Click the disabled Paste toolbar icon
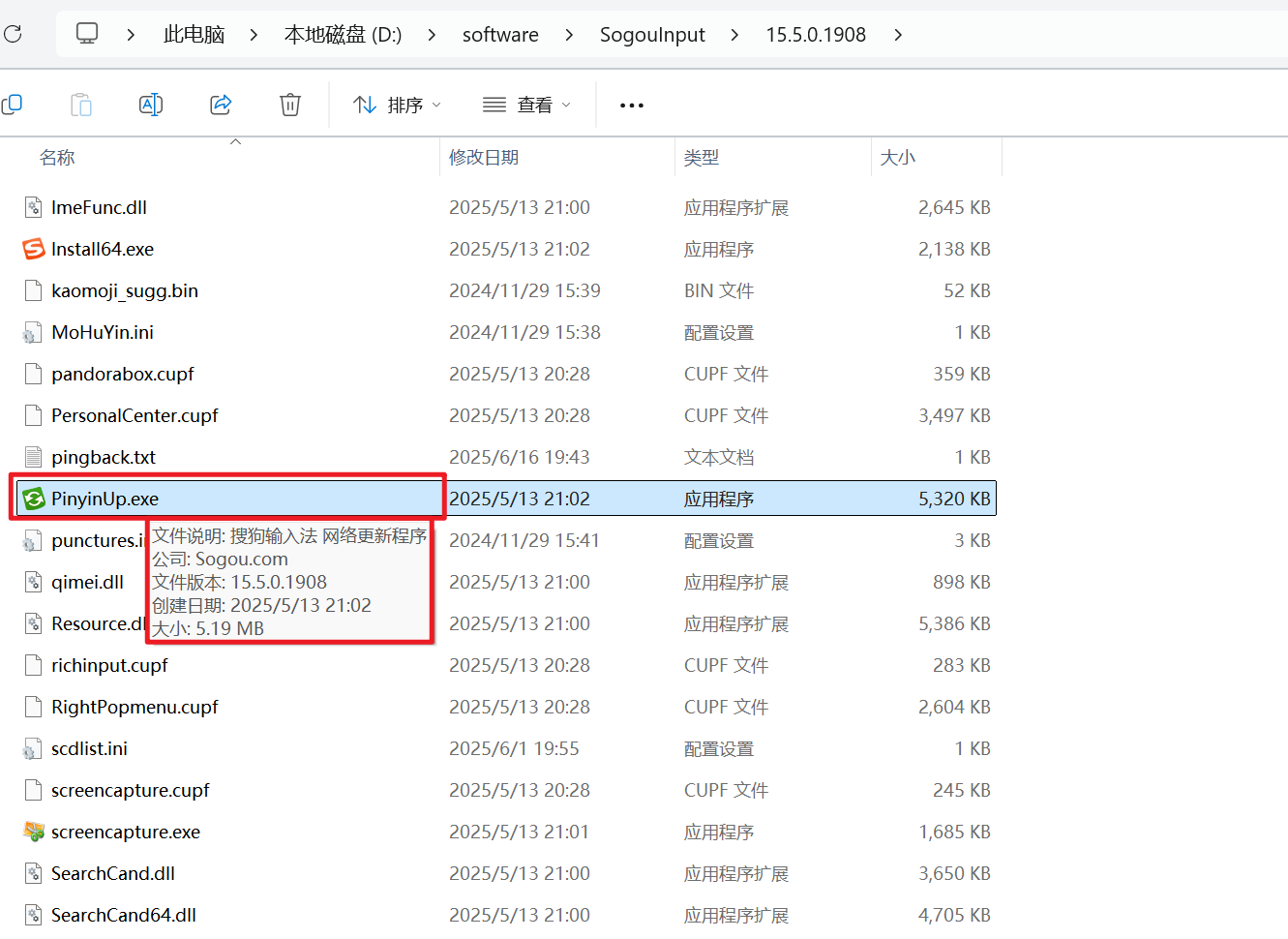The height and width of the screenshot is (939, 1288). tap(81, 105)
